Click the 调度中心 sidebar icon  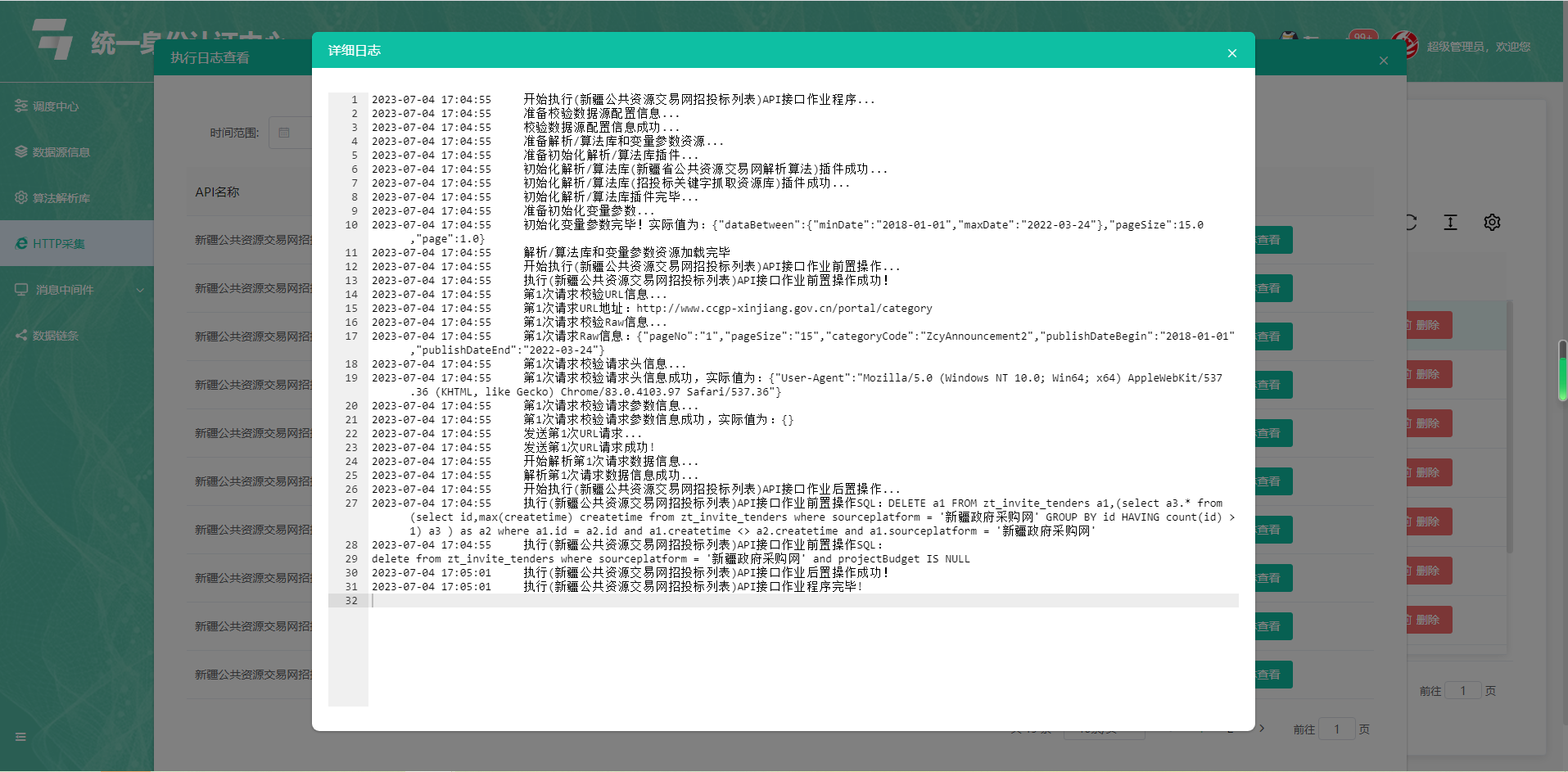(21, 106)
